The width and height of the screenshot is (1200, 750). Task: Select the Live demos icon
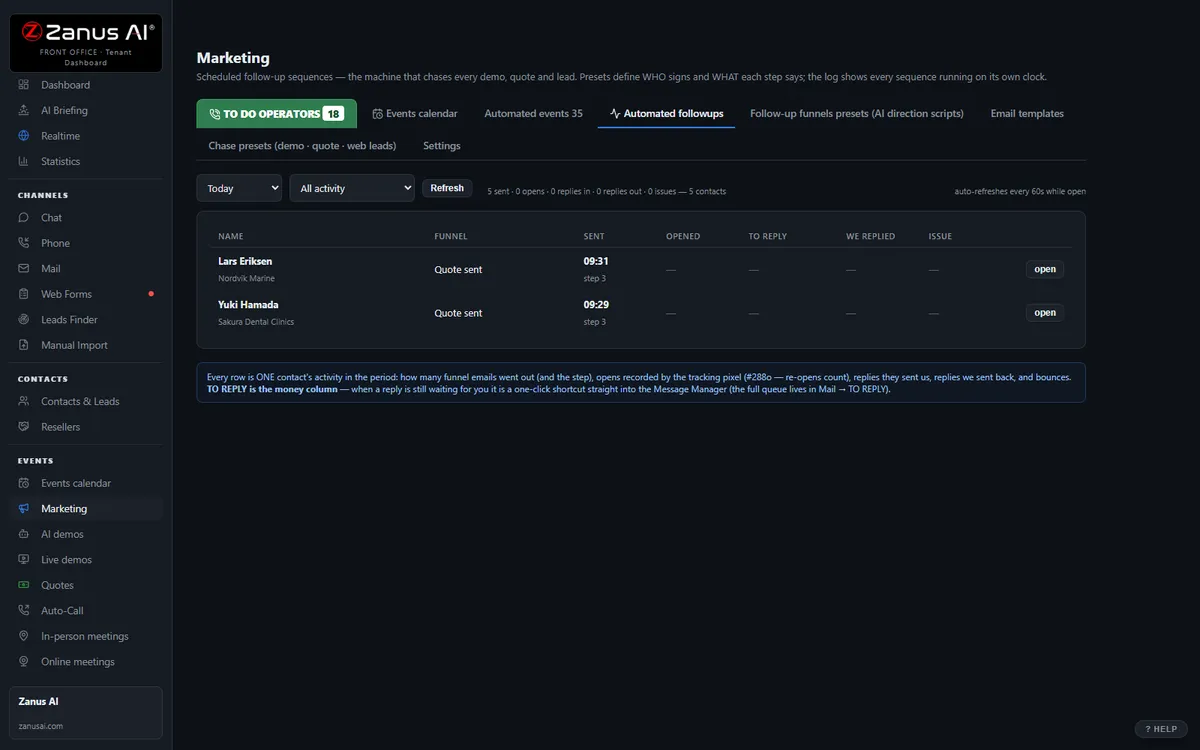coord(24,559)
